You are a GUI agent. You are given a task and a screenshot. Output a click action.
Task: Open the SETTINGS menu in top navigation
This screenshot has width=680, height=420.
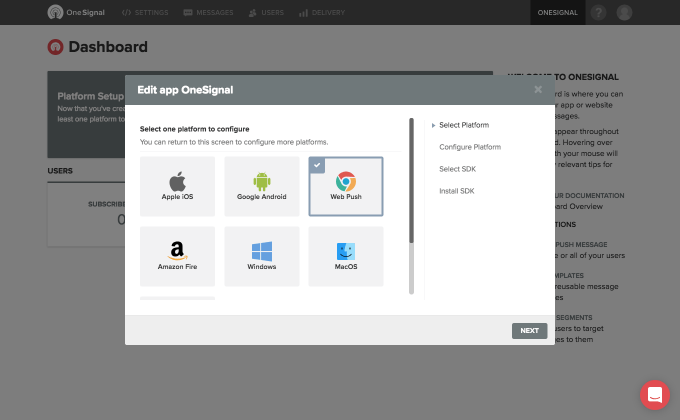pos(145,13)
